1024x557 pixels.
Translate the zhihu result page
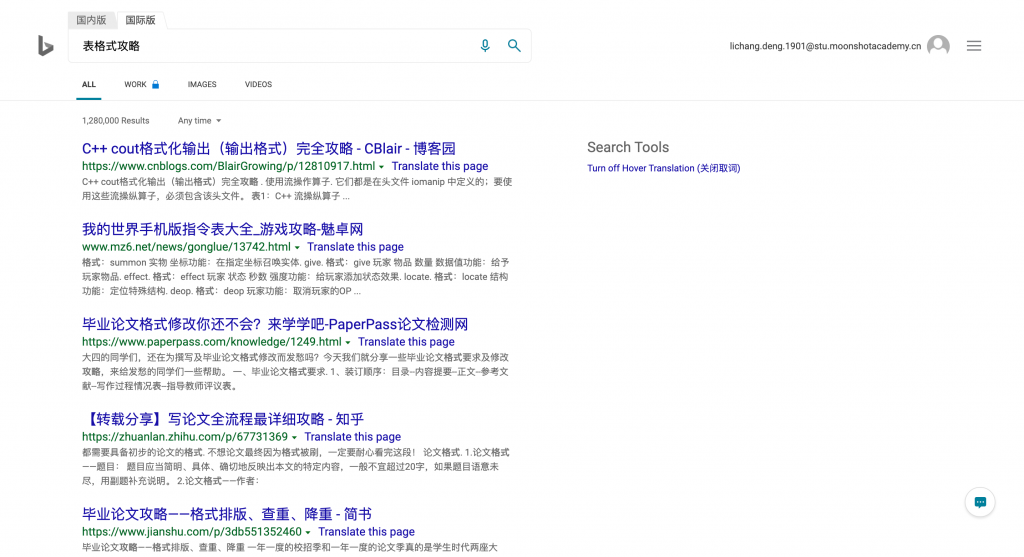point(353,437)
